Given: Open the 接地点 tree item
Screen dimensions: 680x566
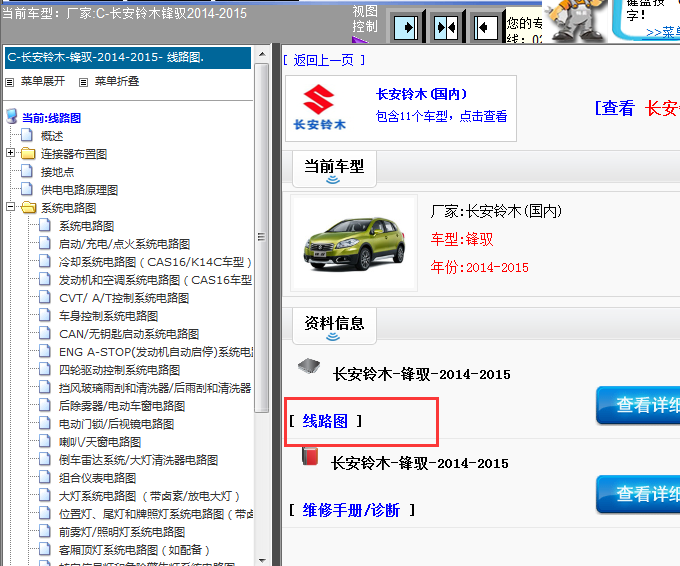Looking at the screenshot, I should coord(57,172).
